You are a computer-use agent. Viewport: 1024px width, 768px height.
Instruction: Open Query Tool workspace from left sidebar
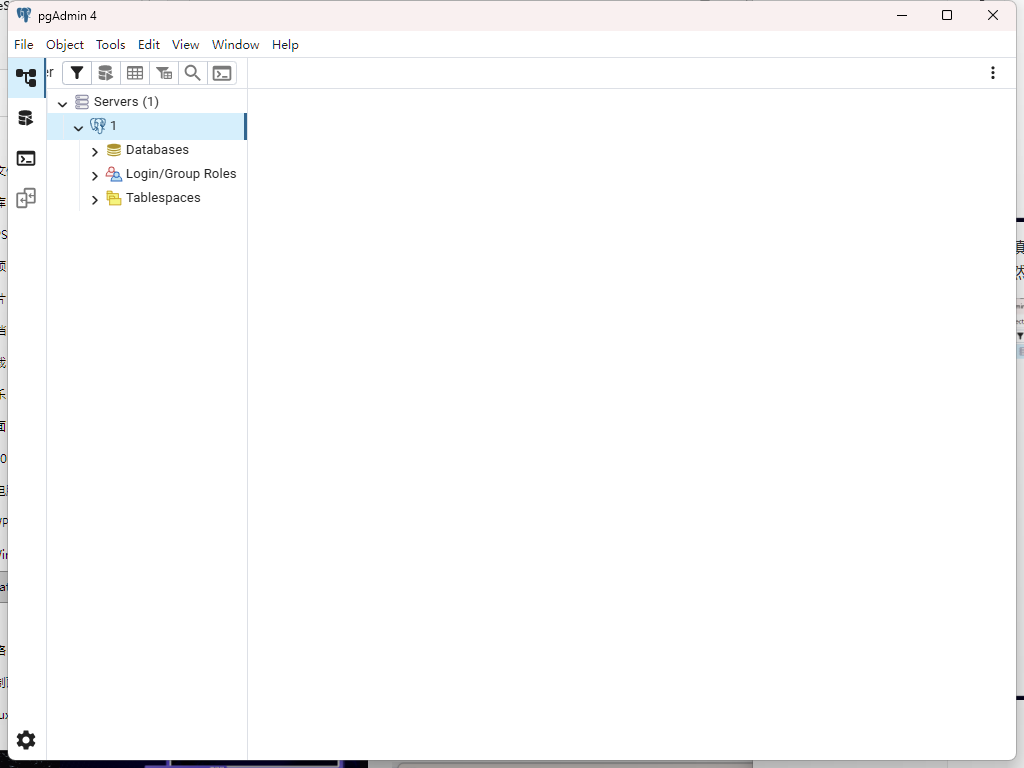[26, 118]
